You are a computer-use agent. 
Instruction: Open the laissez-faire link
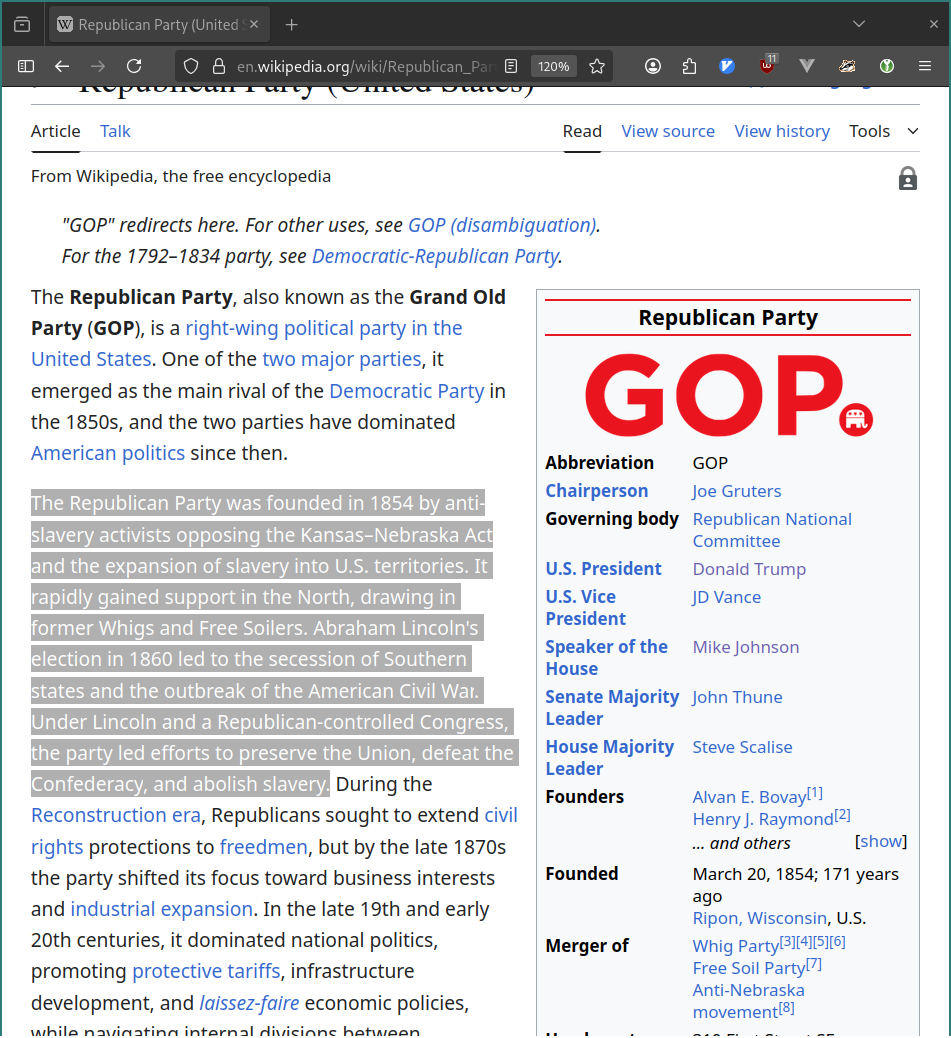[x=249, y=1003]
